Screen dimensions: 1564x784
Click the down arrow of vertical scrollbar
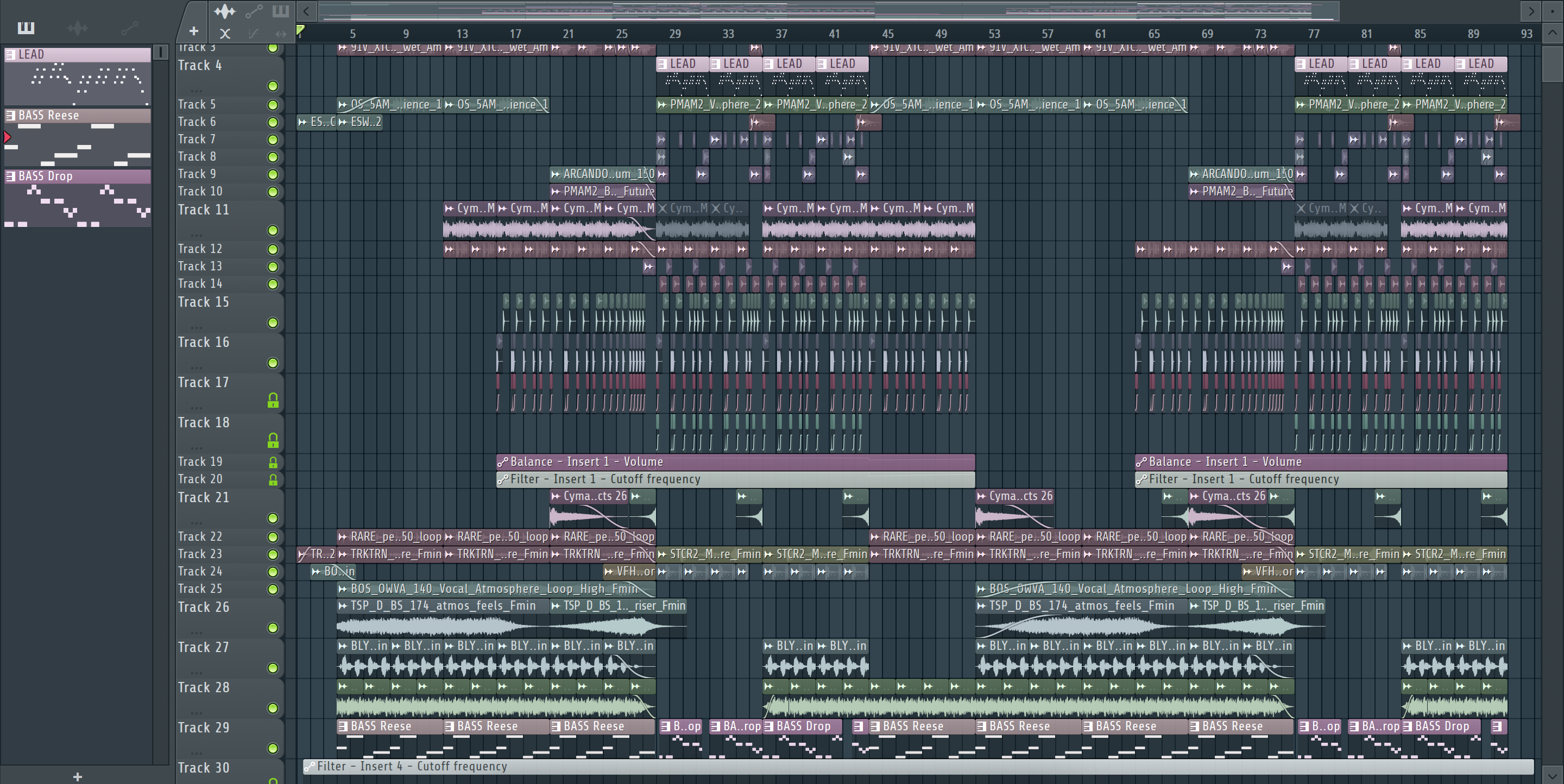[1553, 775]
